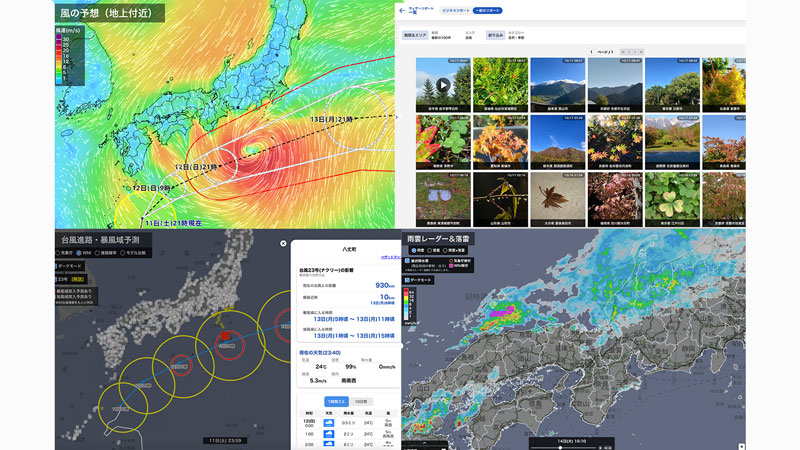Play the video thumbnail in report grid
Screen dimensions: 800x450
(x=442, y=84)
